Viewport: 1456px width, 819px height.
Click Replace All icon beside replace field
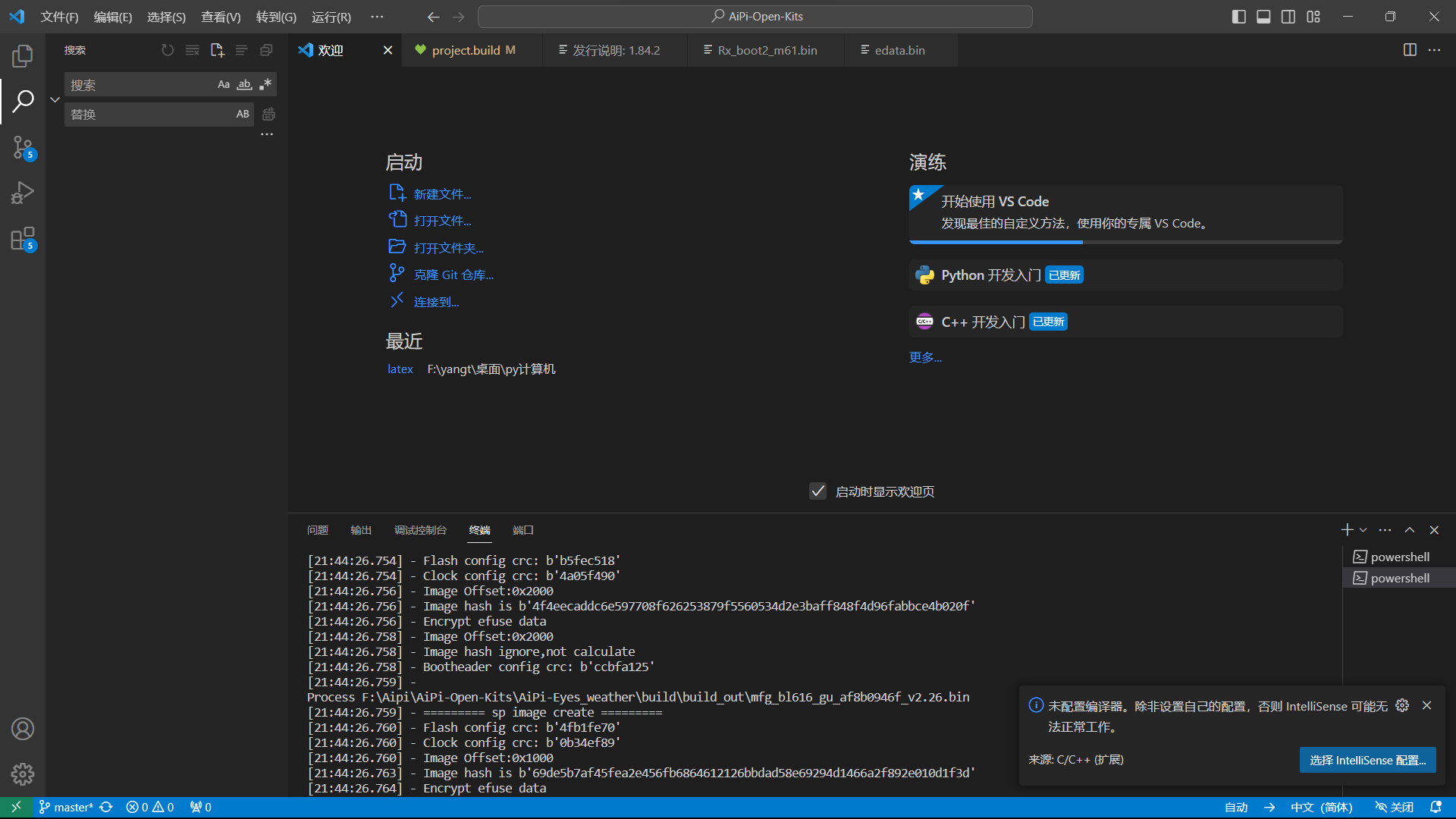pyautogui.click(x=268, y=115)
